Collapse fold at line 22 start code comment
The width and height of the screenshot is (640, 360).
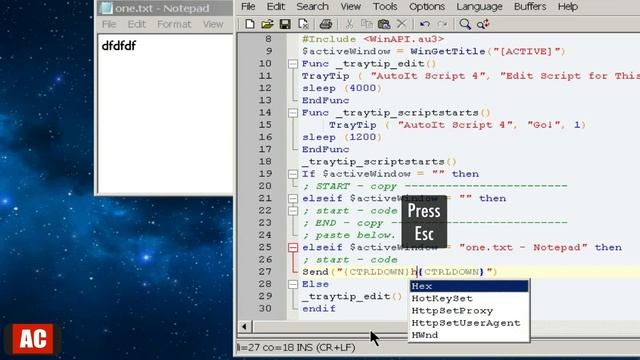pos(293,211)
